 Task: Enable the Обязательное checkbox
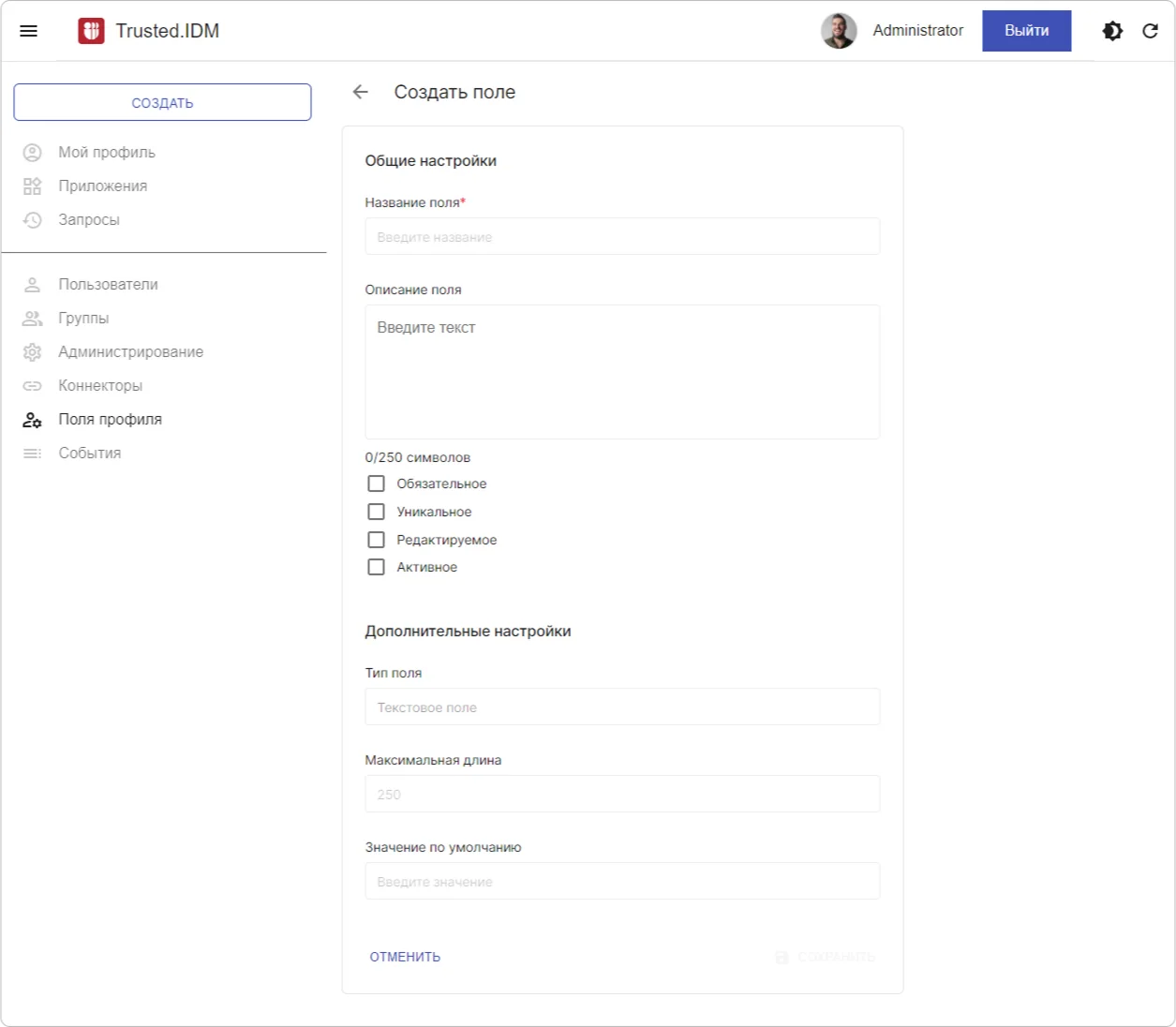[x=376, y=484]
